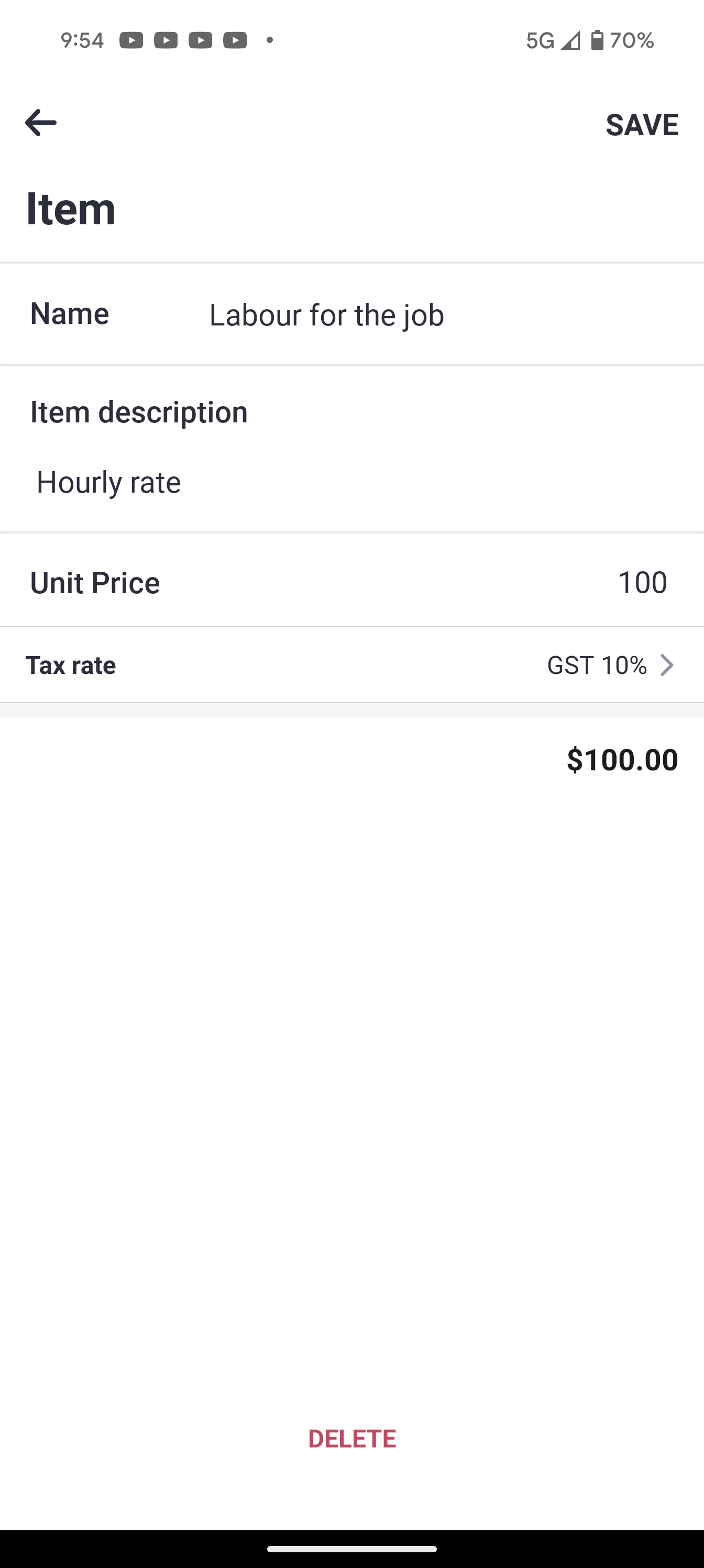Select the Tax rate row label

pos(71,666)
